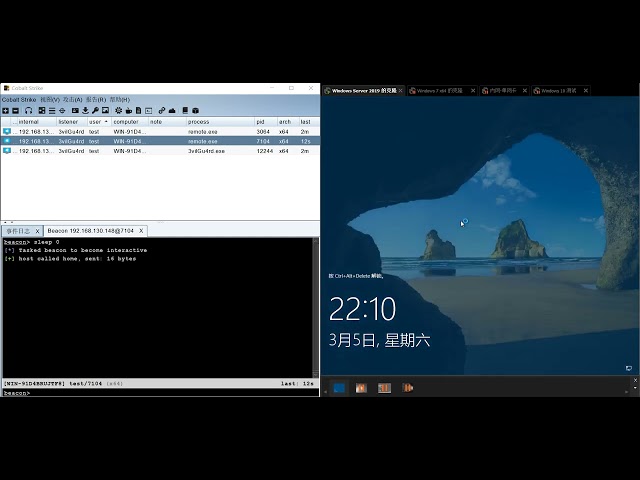This screenshot has width=640, height=480.
Task: Open the Credentials viewer icon
Action: coord(75,111)
